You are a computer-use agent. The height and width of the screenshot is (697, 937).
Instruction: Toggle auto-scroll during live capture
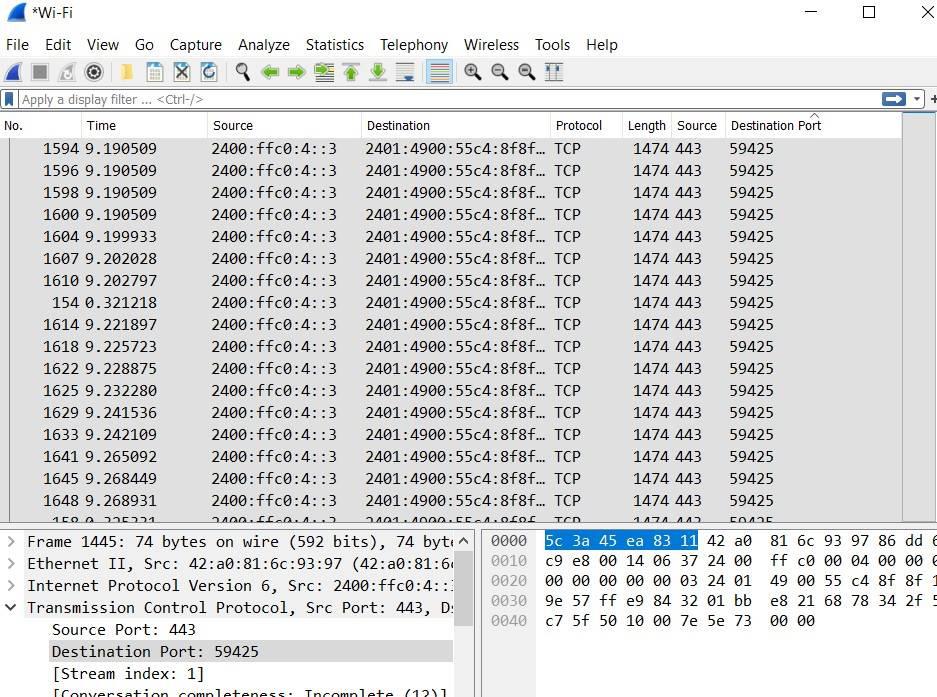coord(405,72)
